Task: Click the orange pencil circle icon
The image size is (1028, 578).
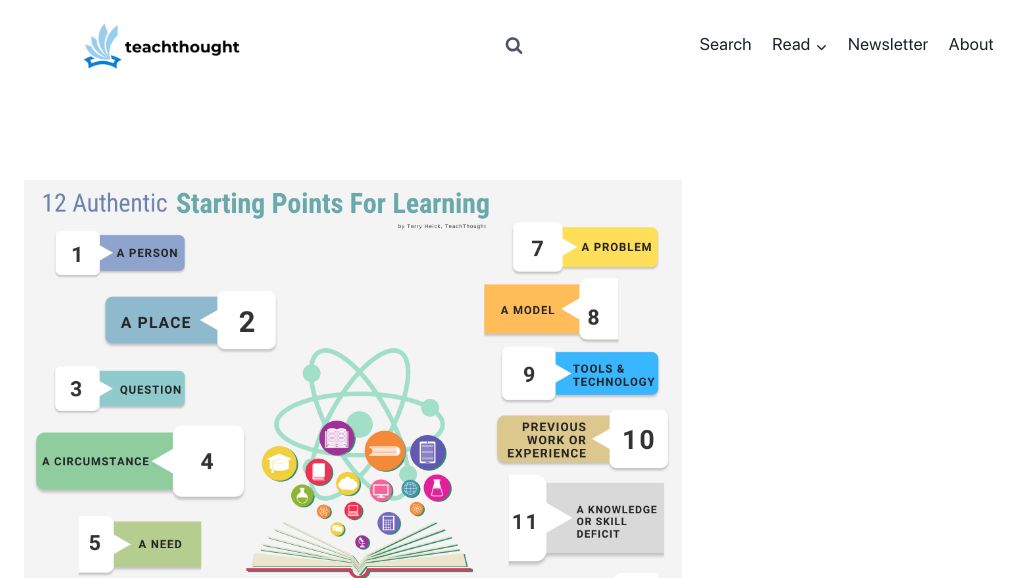Action: [x=385, y=451]
